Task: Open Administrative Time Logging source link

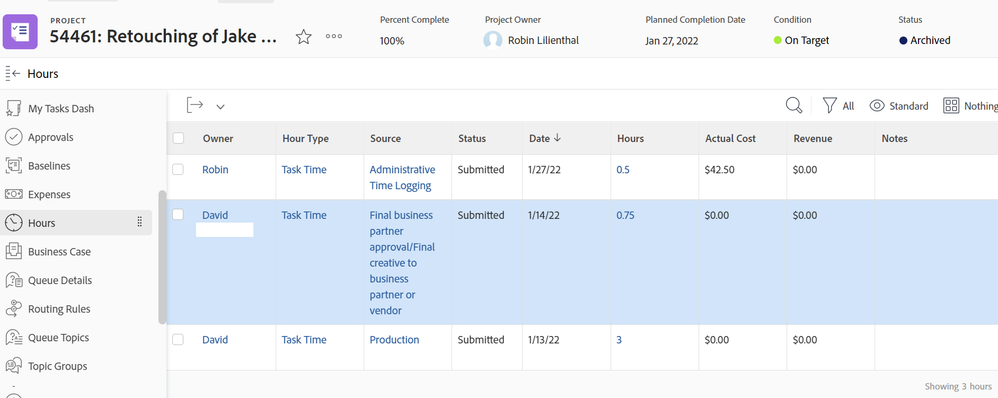Action: coord(402,178)
